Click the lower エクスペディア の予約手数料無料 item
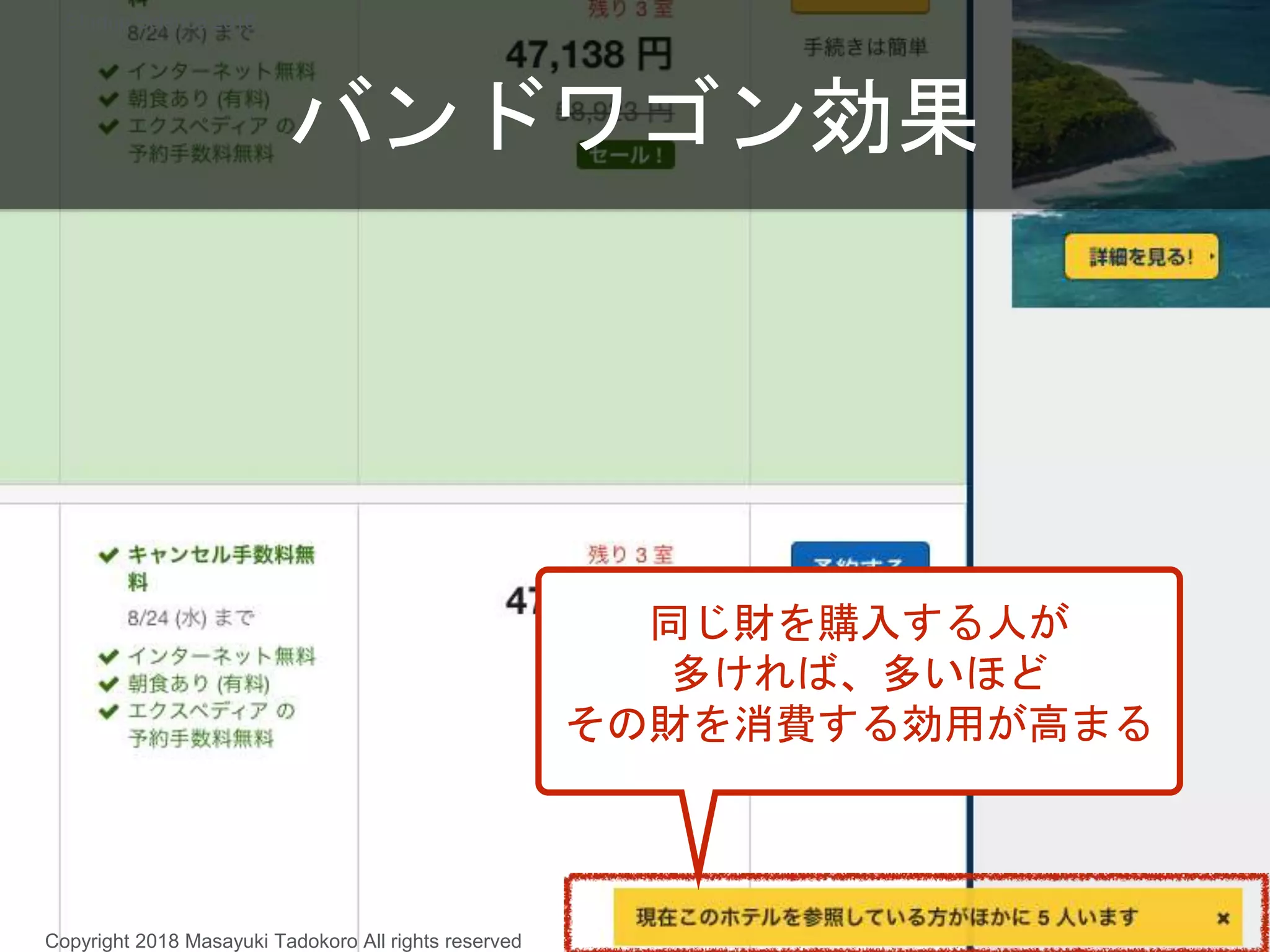Viewport: 1270px width, 952px height. click(211, 724)
